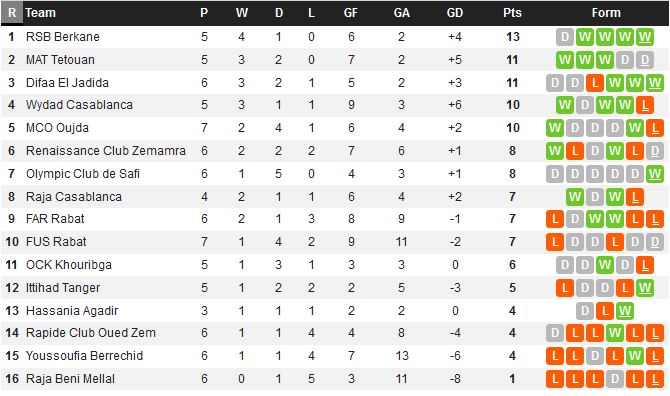Click the gray D badge in Raja Beni Mellal's form
The height and width of the screenshot is (396, 670).
[615, 379]
